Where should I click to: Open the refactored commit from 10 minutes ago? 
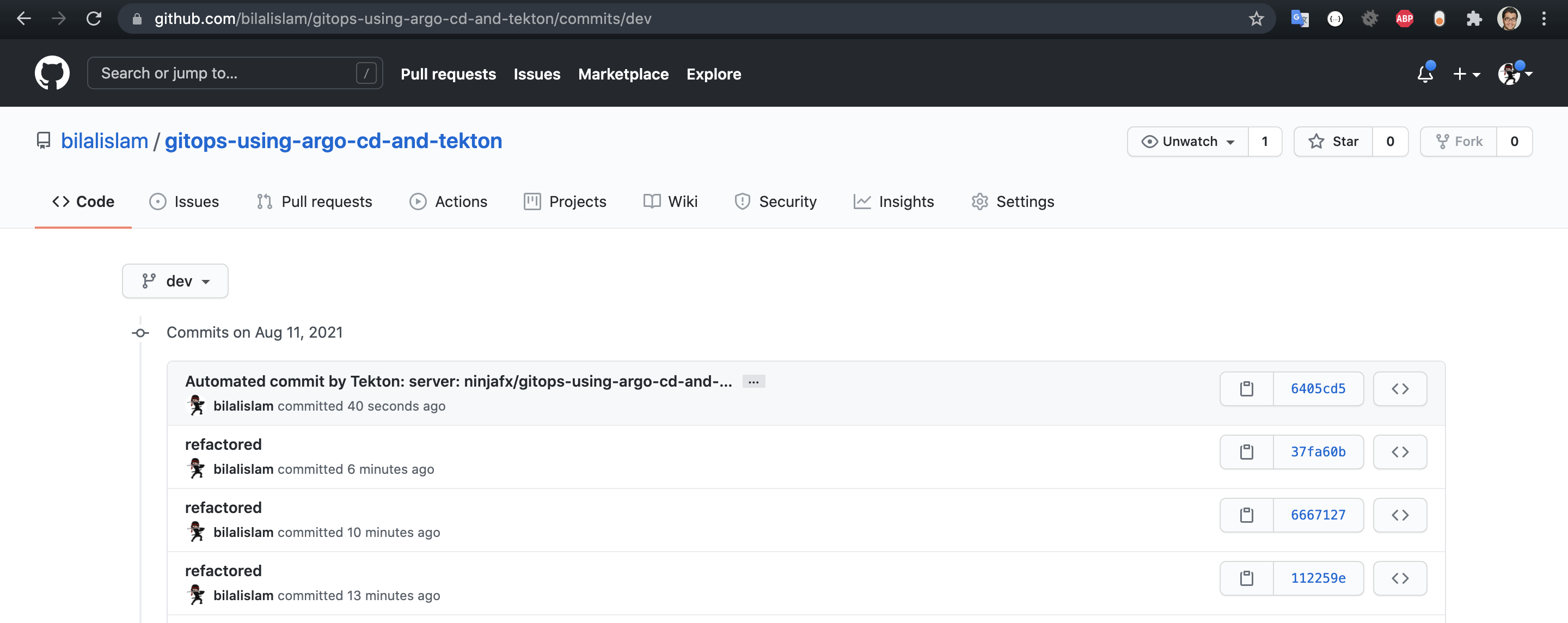click(x=223, y=508)
